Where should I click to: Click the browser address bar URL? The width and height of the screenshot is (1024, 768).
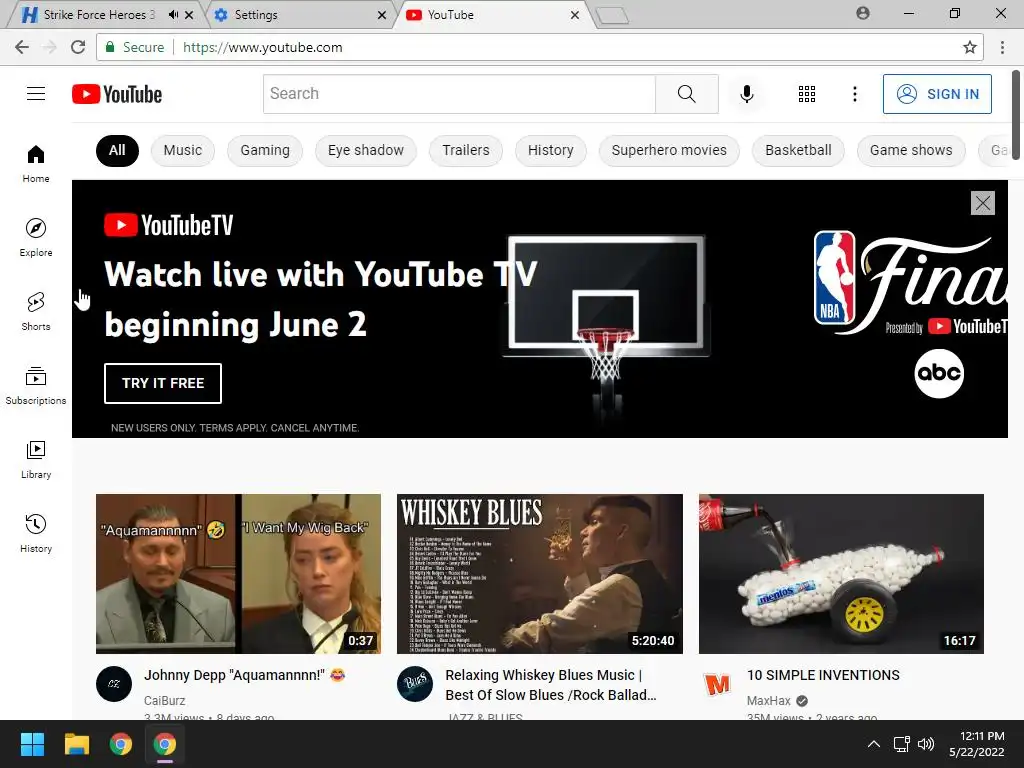tap(263, 47)
